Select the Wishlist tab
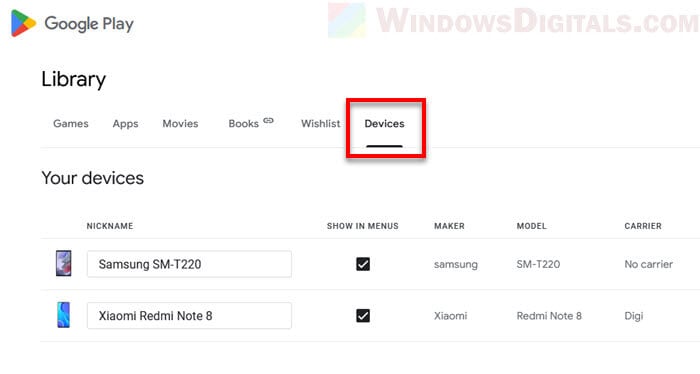 (x=321, y=124)
